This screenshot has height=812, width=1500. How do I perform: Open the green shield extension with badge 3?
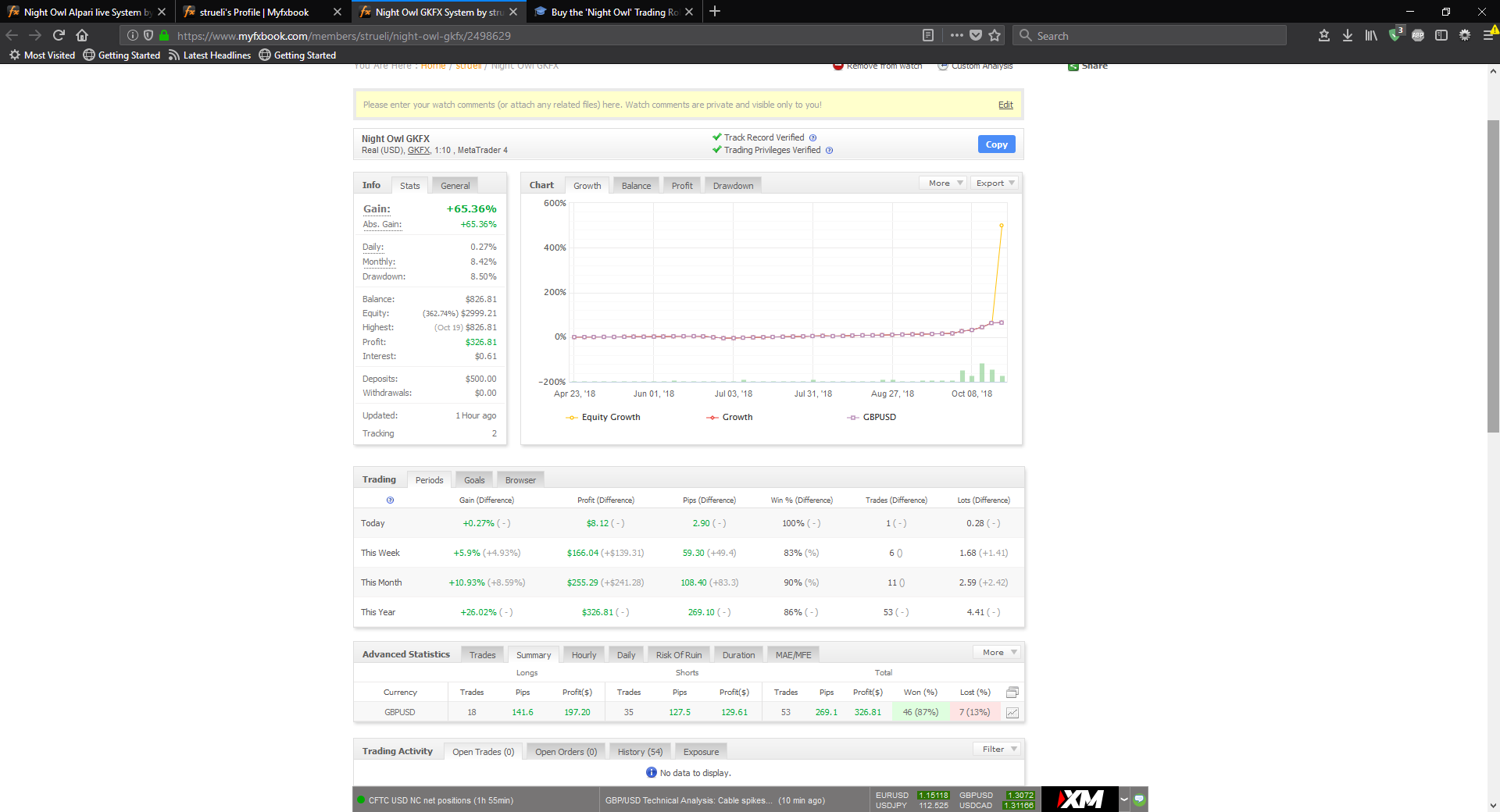click(1395, 34)
